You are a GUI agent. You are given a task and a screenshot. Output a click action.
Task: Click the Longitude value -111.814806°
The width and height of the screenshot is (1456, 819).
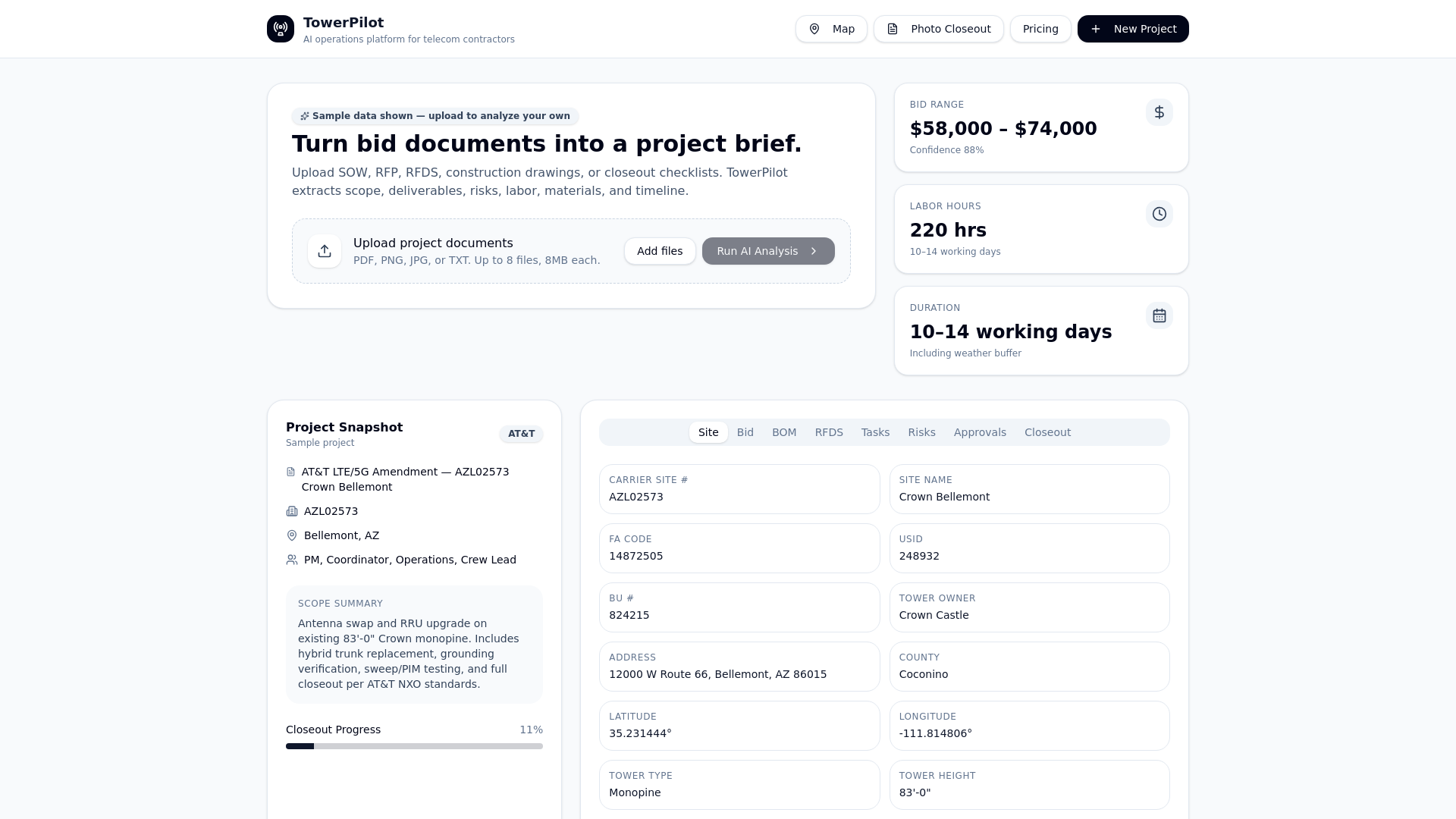point(935,733)
